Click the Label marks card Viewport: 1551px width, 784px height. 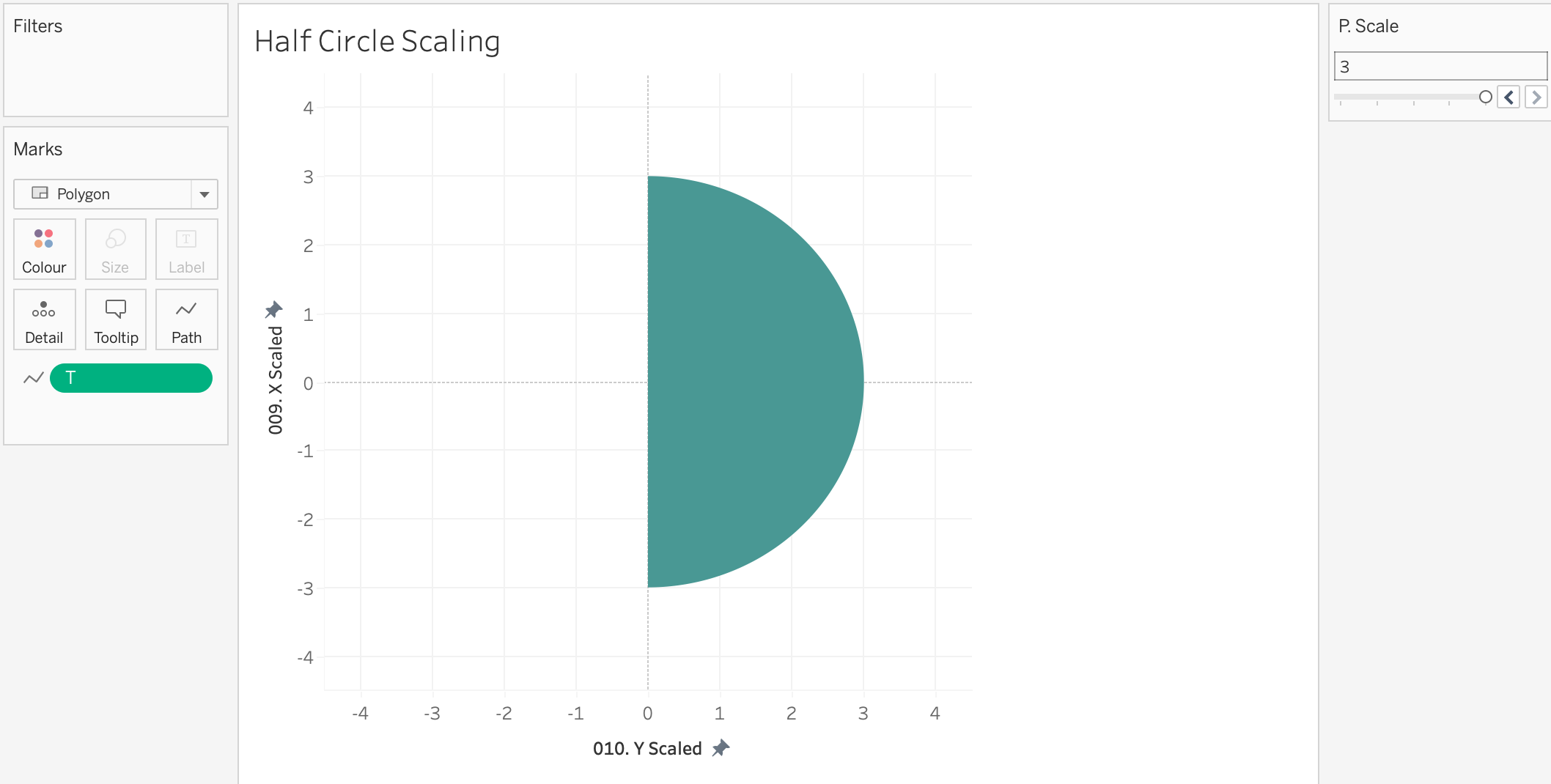(186, 249)
